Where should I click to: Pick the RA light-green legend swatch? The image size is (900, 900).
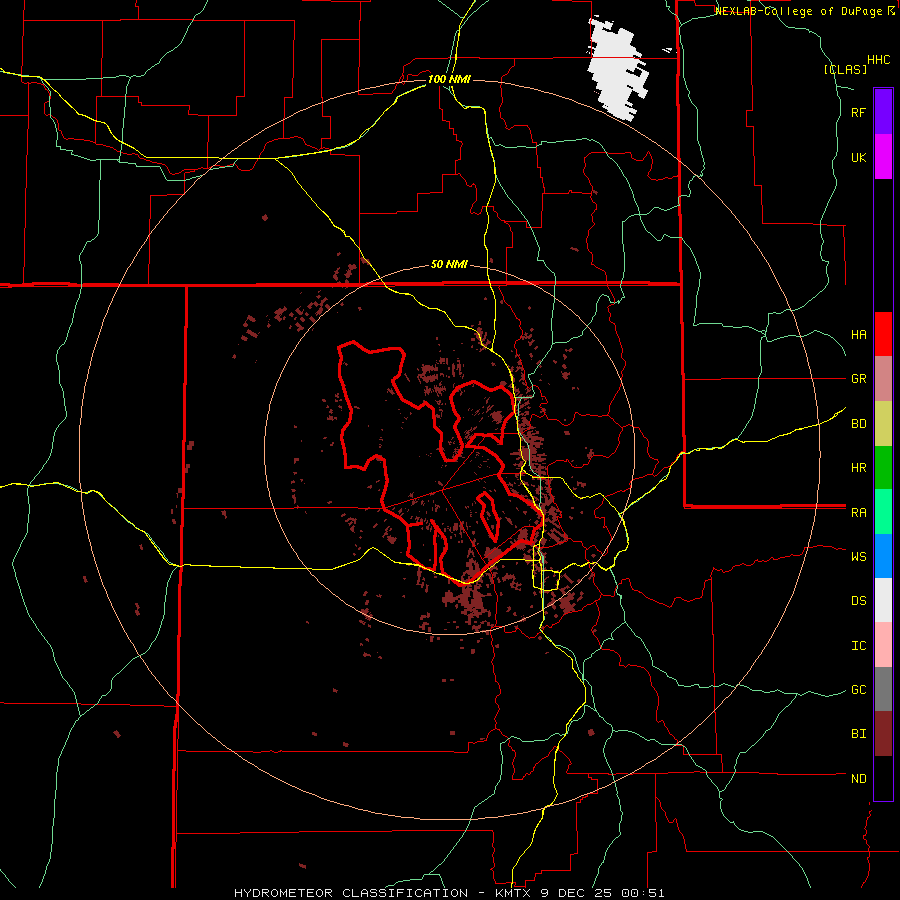(883, 512)
